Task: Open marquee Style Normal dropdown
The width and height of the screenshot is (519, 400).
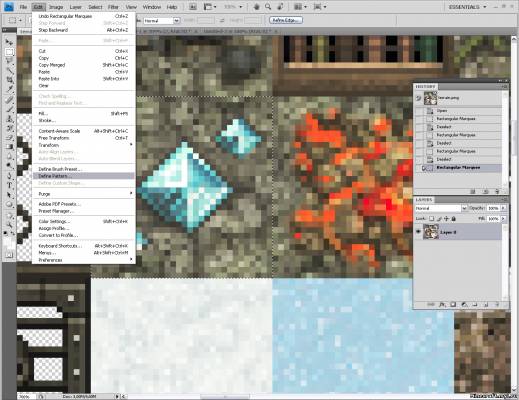Action: pos(162,21)
